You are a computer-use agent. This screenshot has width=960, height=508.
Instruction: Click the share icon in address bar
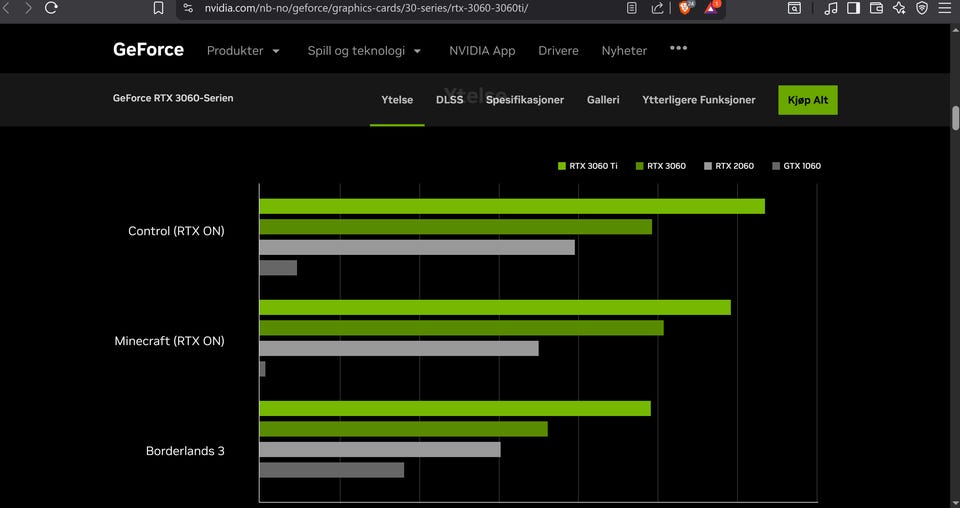point(657,8)
